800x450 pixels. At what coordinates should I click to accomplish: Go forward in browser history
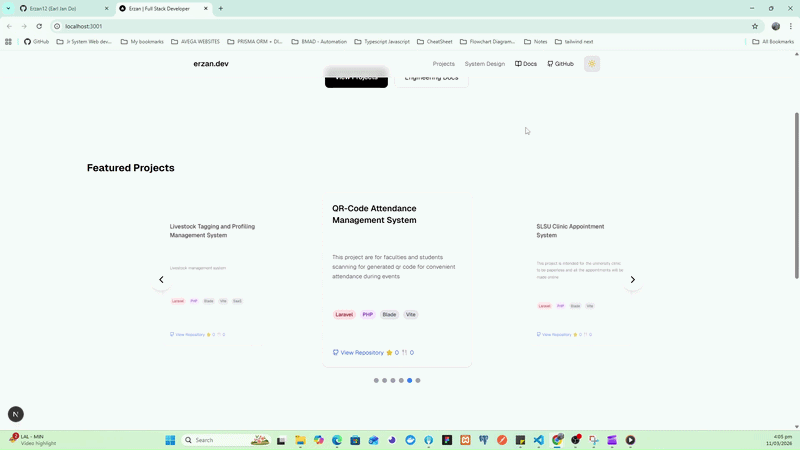24,26
